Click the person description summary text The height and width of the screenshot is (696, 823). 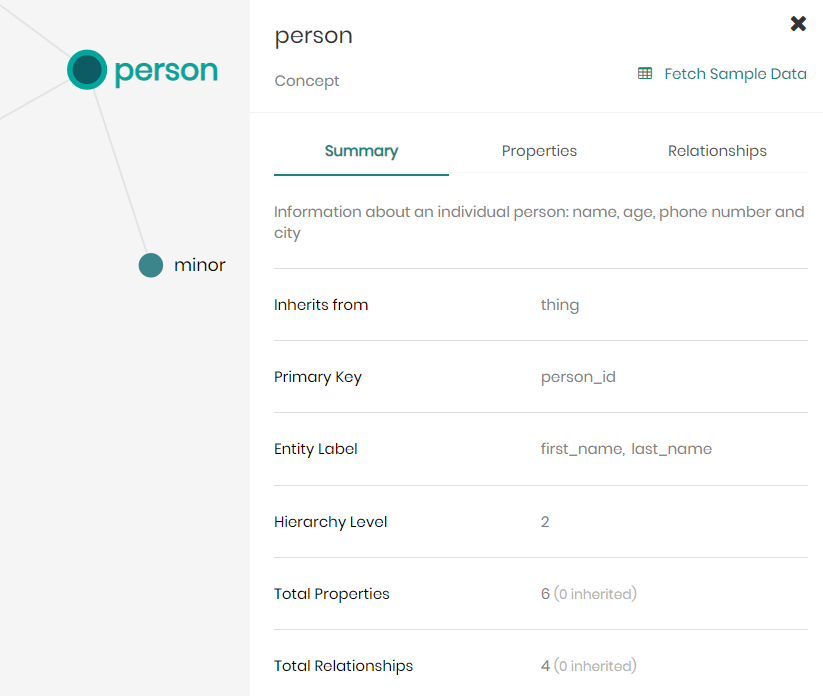click(x=538, y=222)
